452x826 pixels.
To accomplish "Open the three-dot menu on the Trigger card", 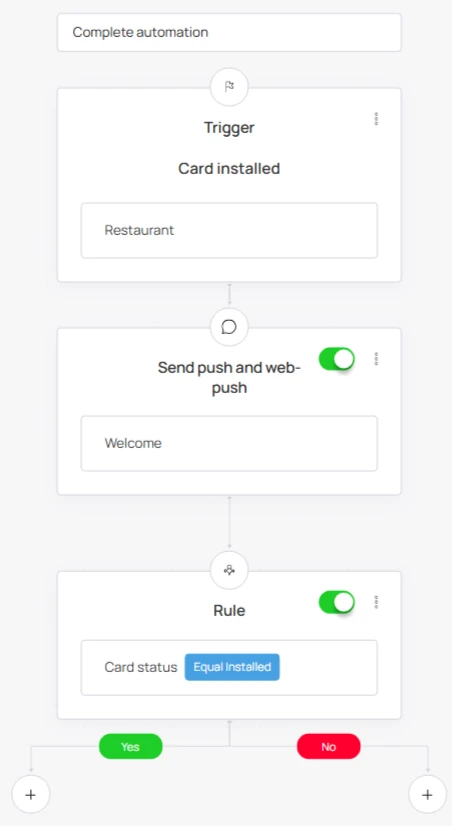I will [376, 119].
